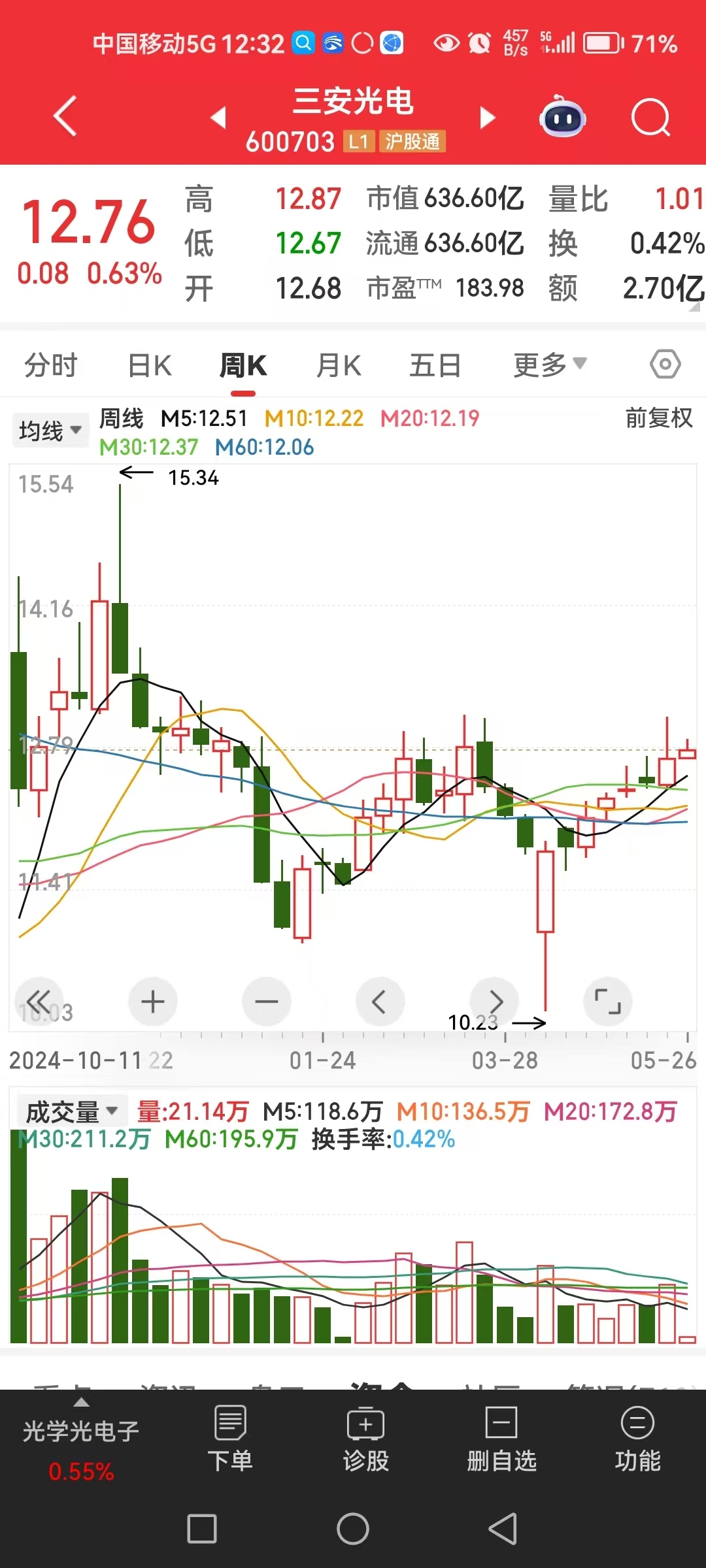Switch to next stock with right triangle

coord(487,118)
